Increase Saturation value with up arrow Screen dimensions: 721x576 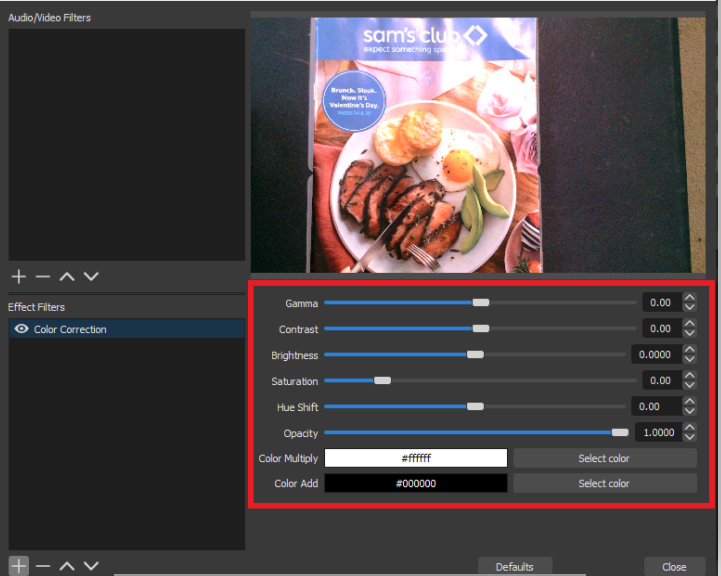(689, 375)
